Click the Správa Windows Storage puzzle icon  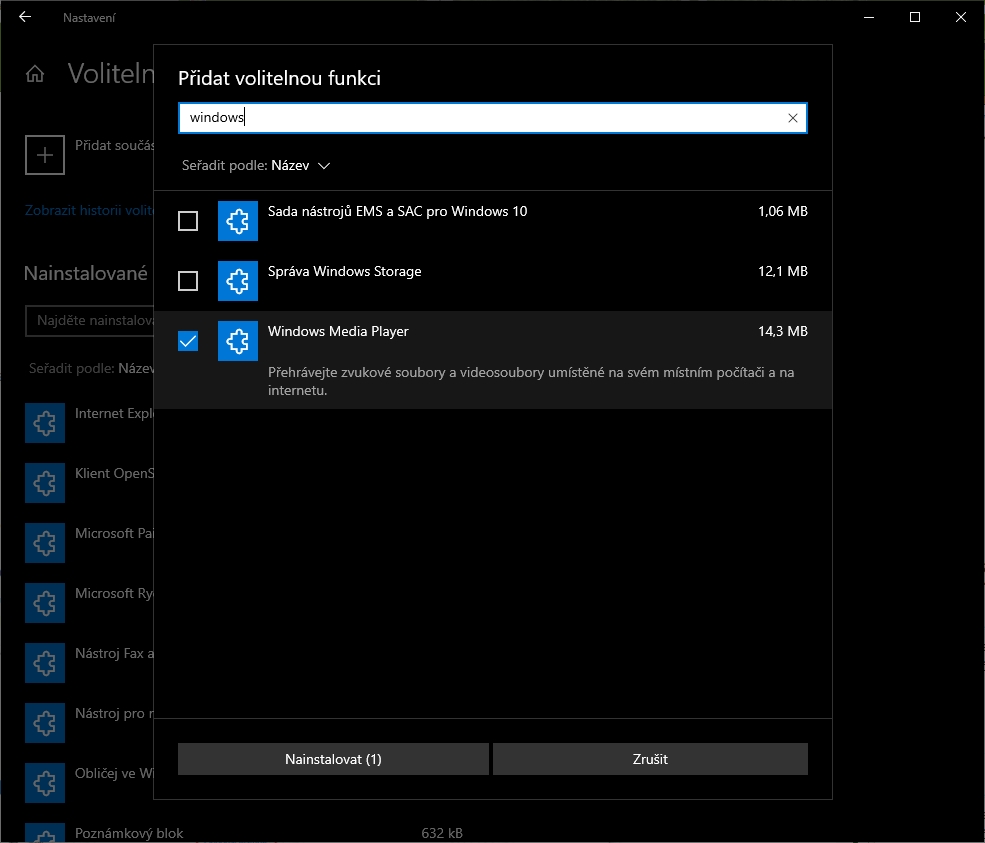238,281
